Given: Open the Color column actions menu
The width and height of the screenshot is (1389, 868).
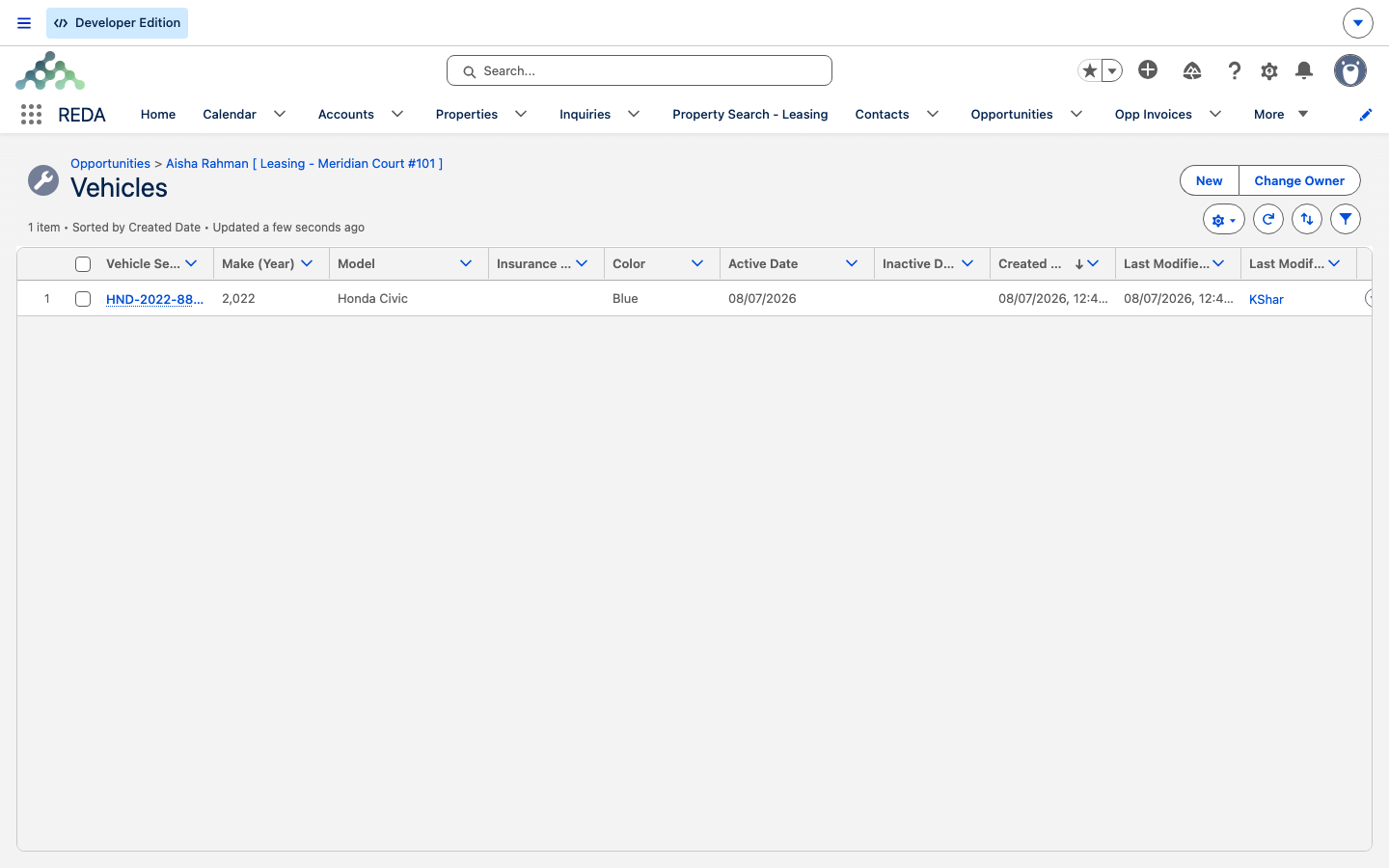Looking at the screenshot, I should tap(697, 263).
